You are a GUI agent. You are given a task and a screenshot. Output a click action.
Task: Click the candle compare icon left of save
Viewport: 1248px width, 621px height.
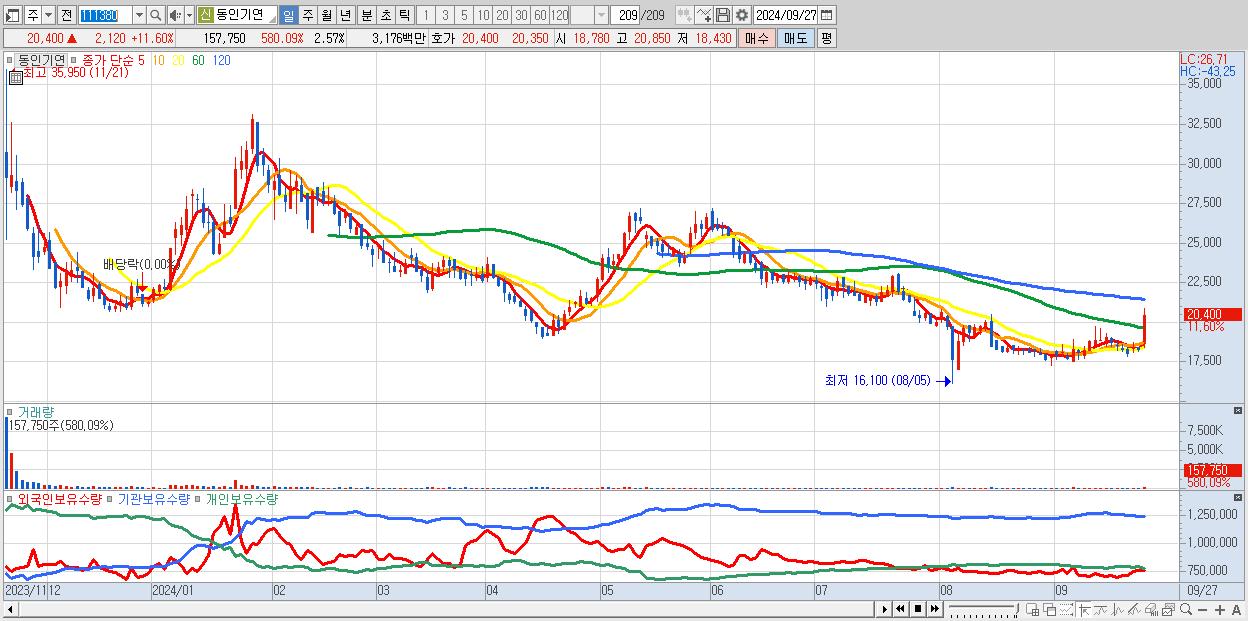tap(684, 15)
